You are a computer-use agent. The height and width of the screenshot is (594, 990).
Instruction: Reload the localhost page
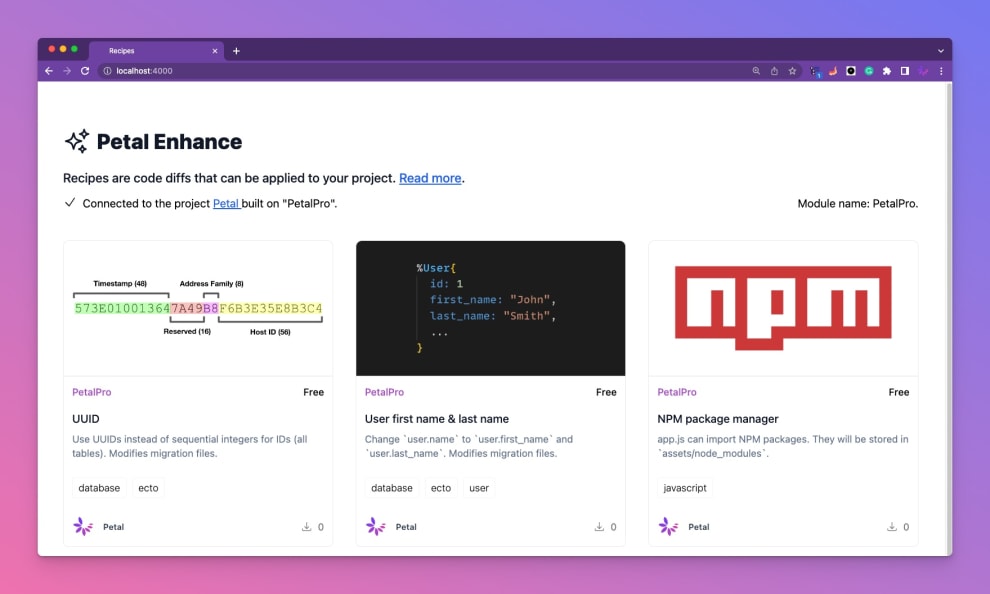pos(85,71)
